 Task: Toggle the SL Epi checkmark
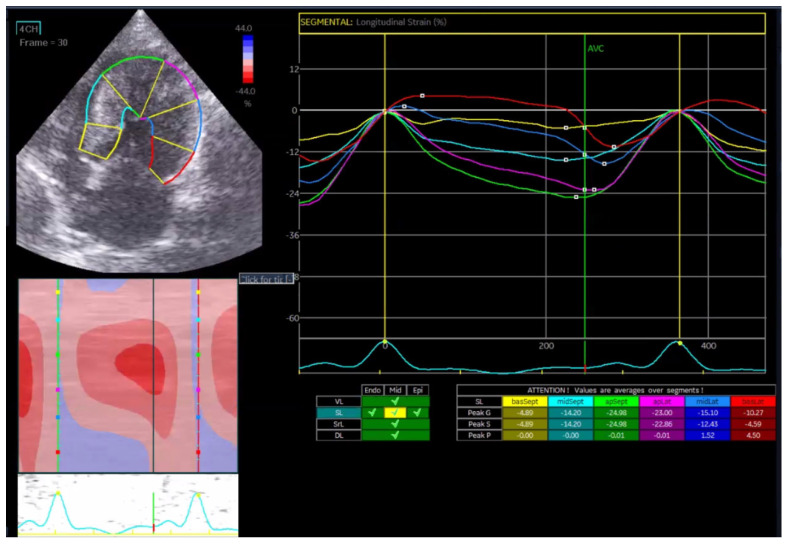pyautogui.click(x=418, y=413)
